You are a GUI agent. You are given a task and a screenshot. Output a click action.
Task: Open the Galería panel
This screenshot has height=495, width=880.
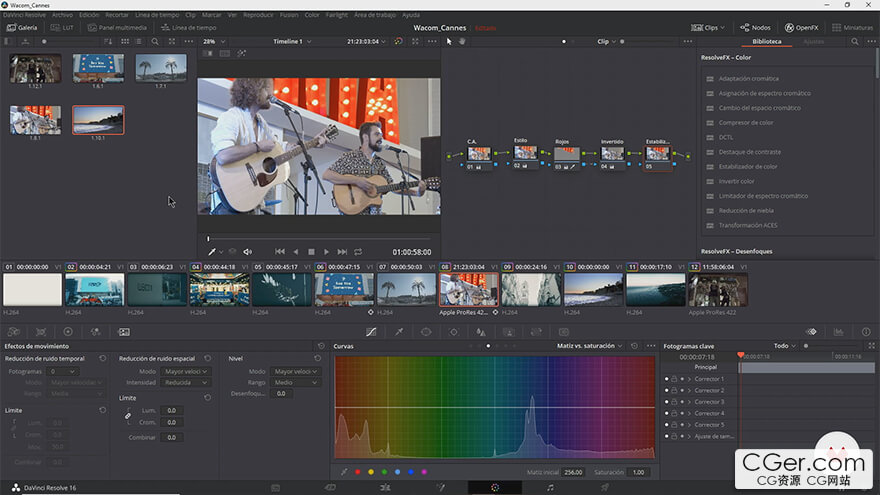(x=24, y=28)
